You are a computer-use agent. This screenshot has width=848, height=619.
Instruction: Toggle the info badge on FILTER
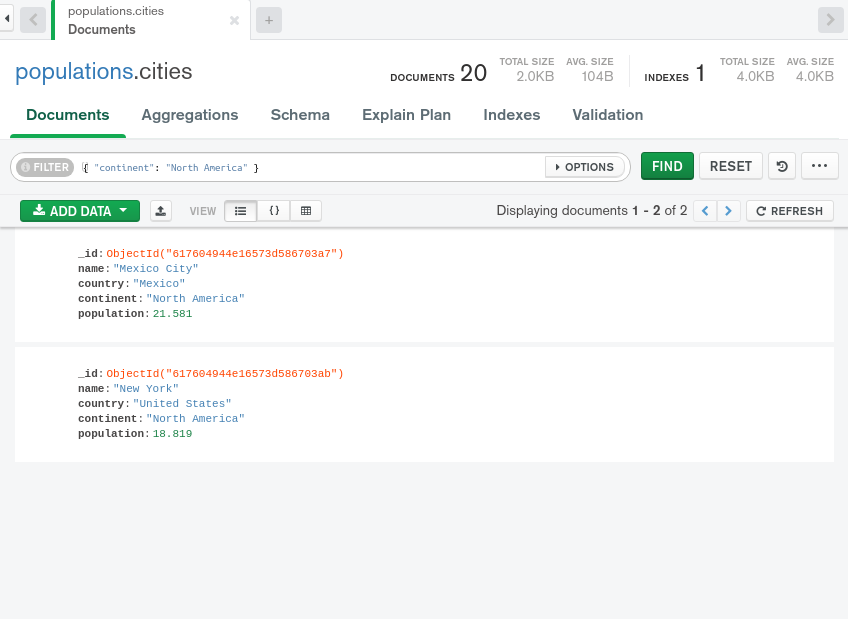23,166
